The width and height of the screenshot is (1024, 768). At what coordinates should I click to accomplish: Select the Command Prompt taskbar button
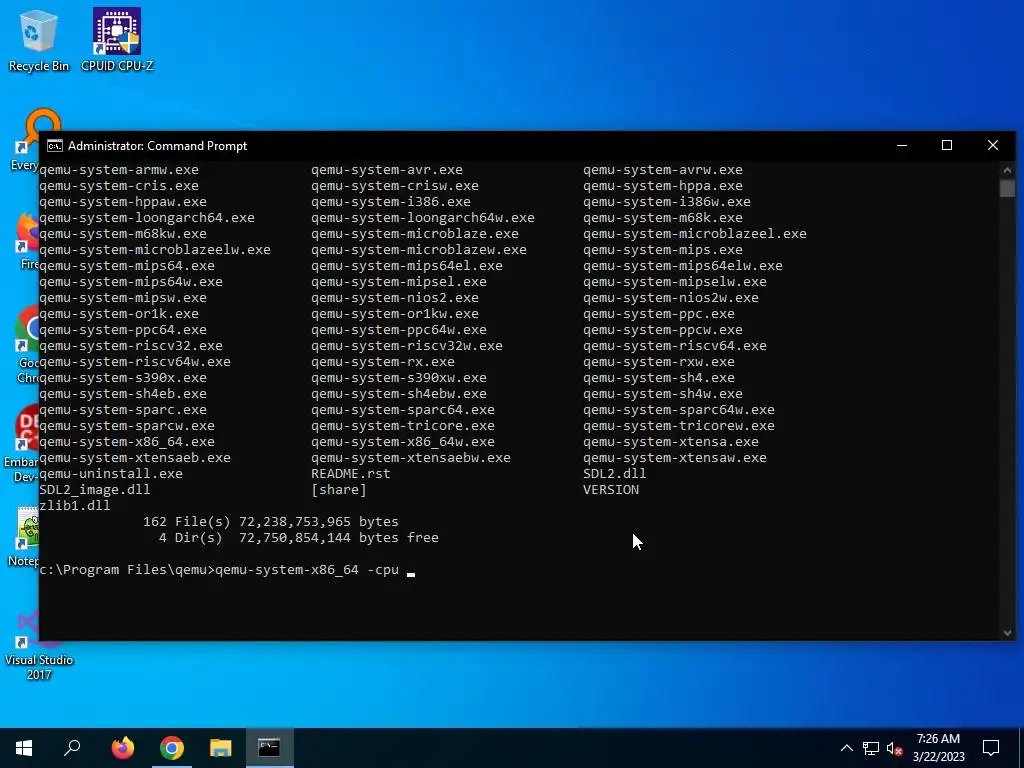[269, 748]
